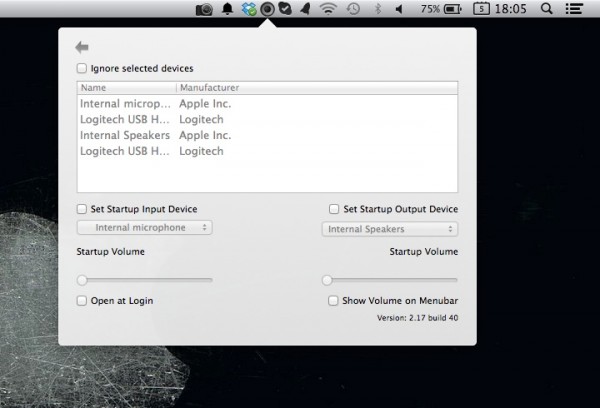
Task: Open the bell notifications menu bar icon
Action: click(228, 8)
